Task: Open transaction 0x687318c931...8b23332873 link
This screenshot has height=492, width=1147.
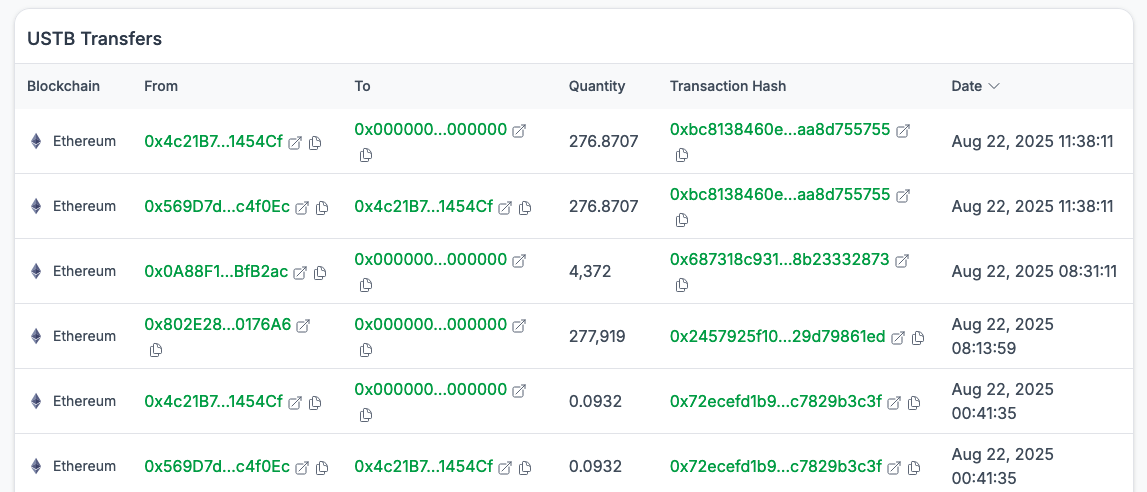Action: (779, 259)
